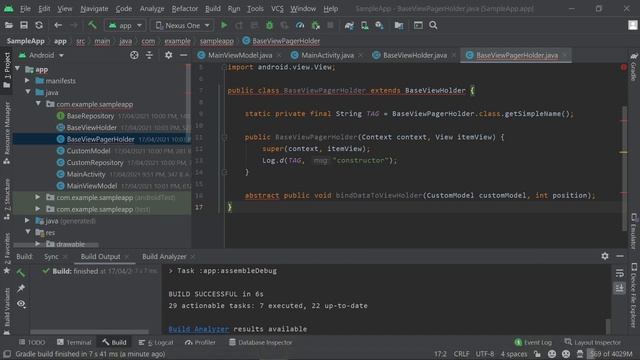The width and height of the screenshot is (640, 360).
Task: Click the memory indicator in status bar
Action: (611, 354)
